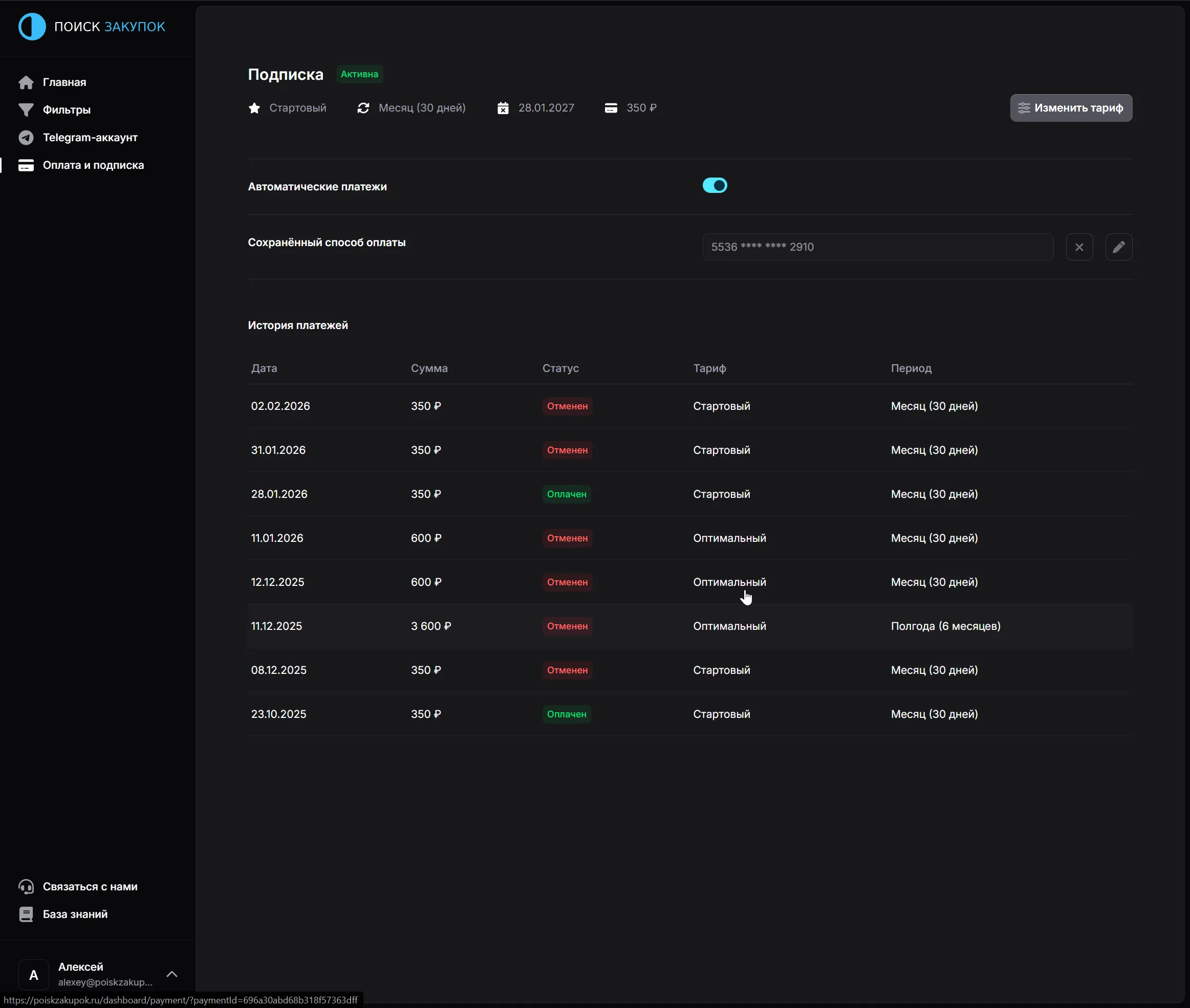Viewport: 1190px width, 1008px height.
Task: Click the book icon for База знаний
Action: tap(26, 914)
